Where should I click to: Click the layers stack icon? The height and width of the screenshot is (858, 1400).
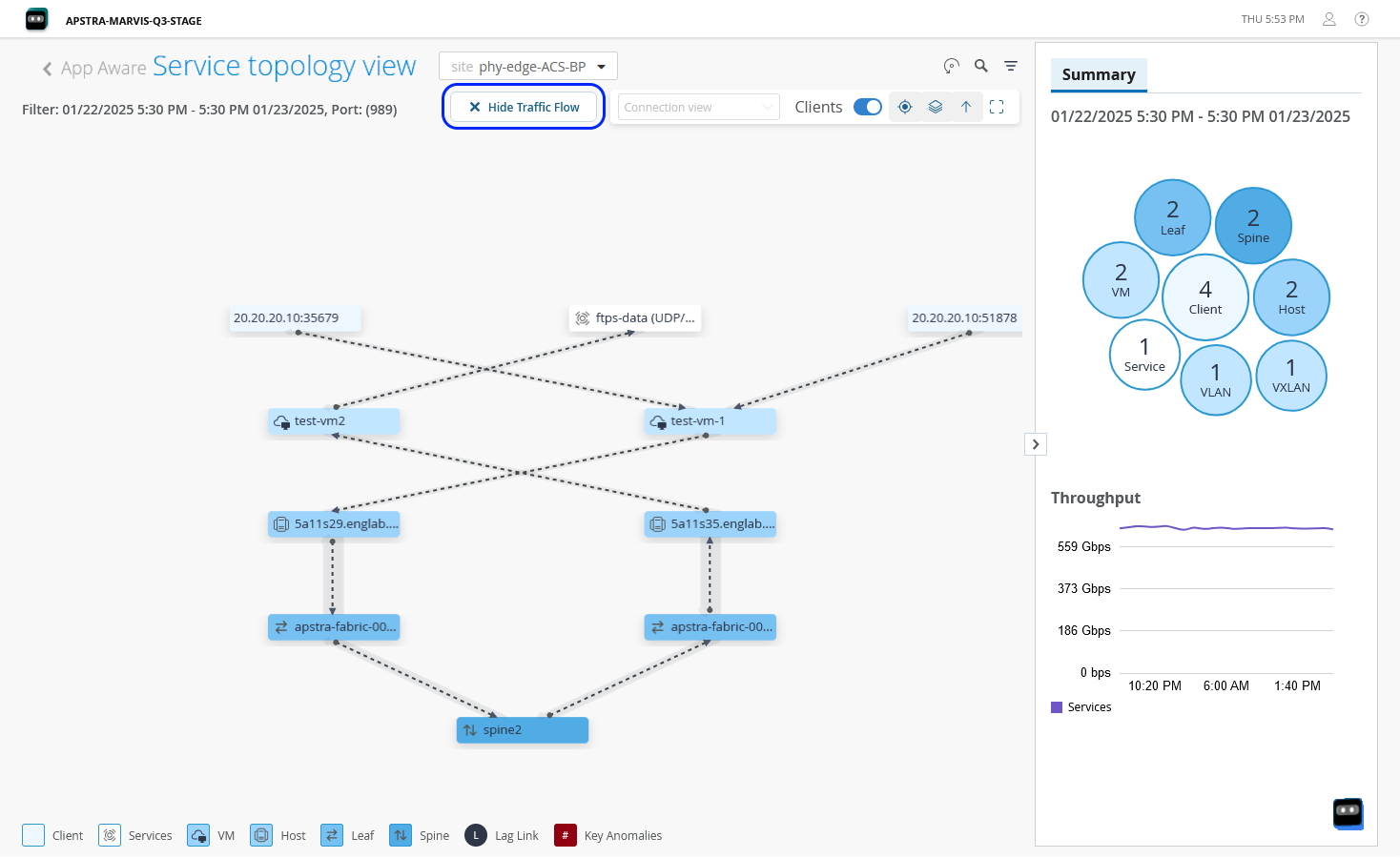(936, 107)
